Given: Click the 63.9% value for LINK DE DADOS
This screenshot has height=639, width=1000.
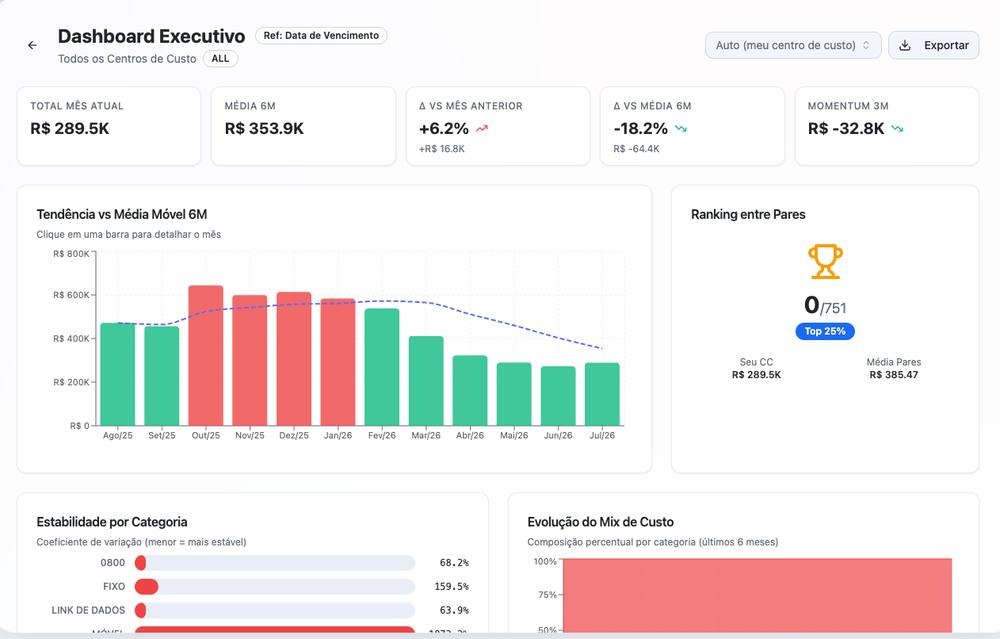Looking at the screenshot, I should 454,610.
